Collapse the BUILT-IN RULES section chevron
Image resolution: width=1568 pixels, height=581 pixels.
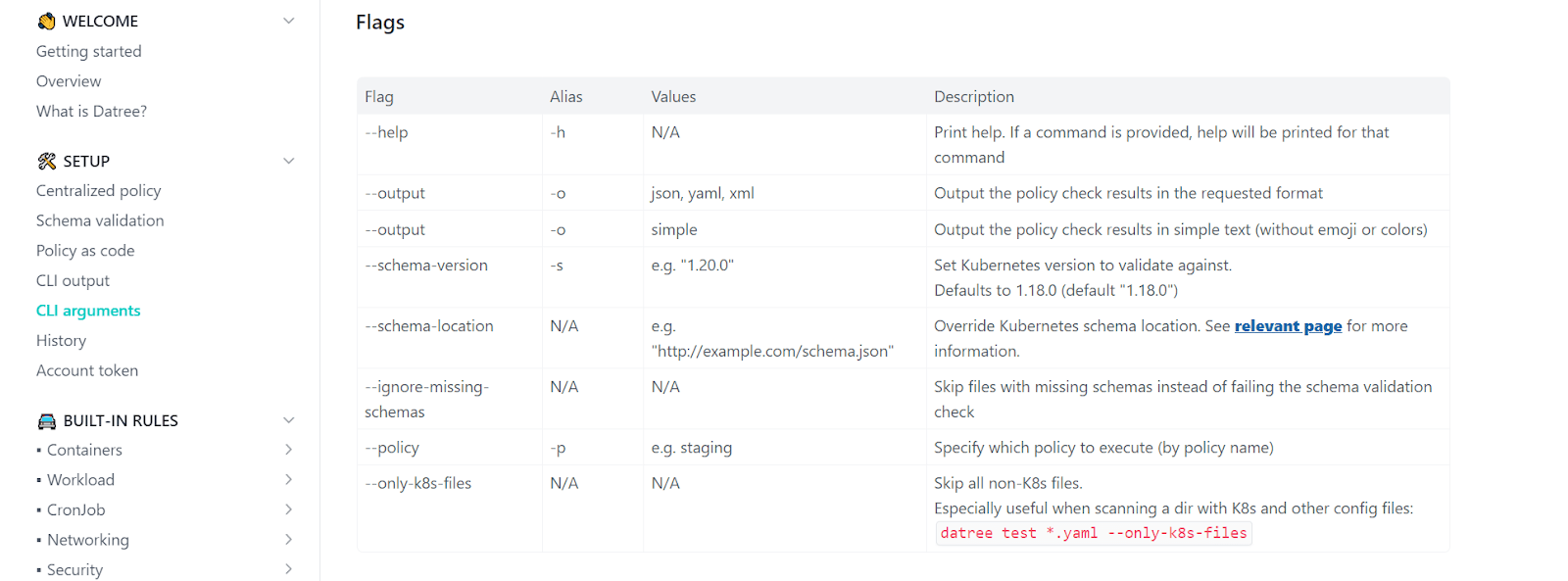point(288,420)
